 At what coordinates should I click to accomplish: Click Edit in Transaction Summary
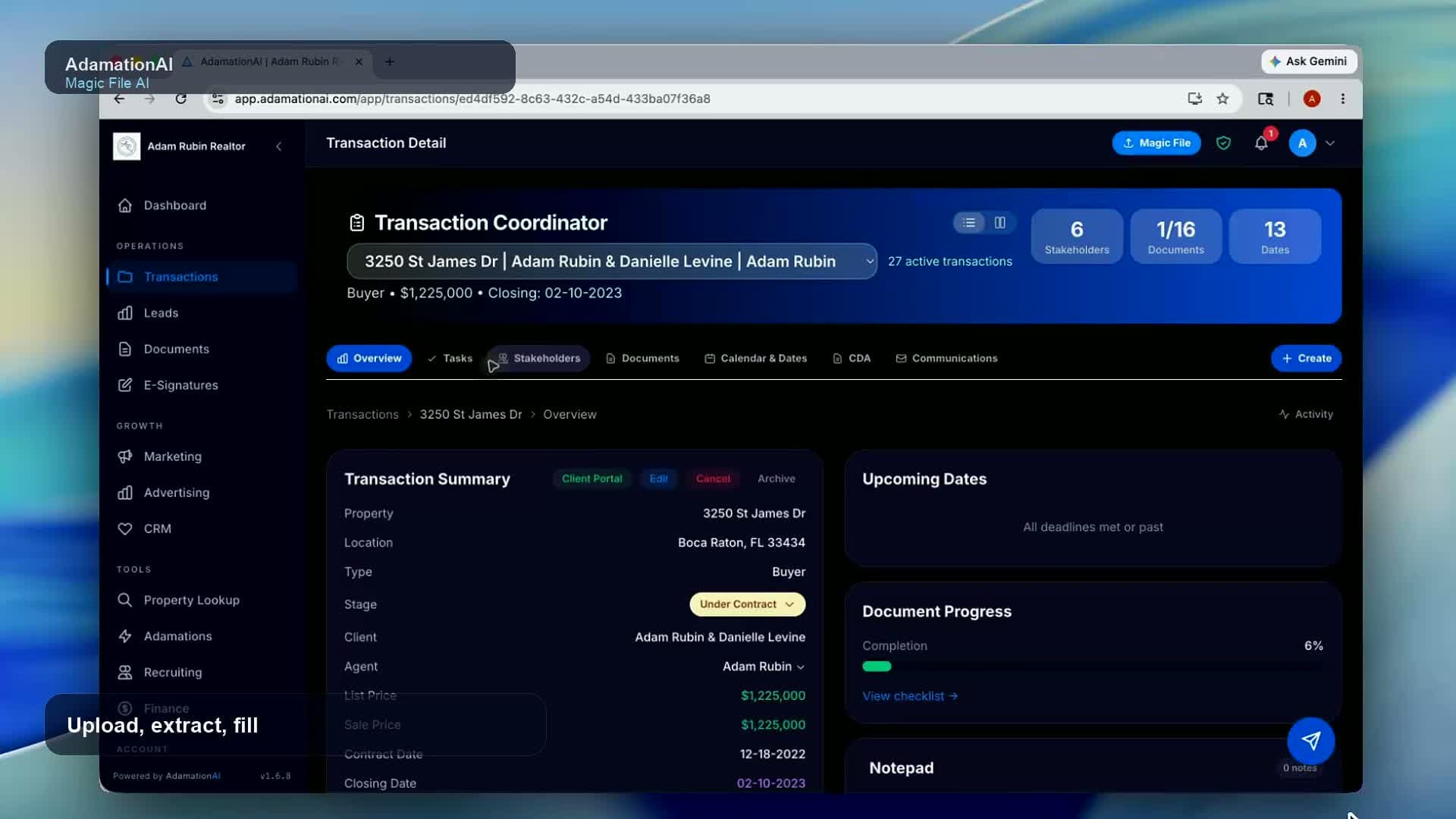(x=658, y=479)
